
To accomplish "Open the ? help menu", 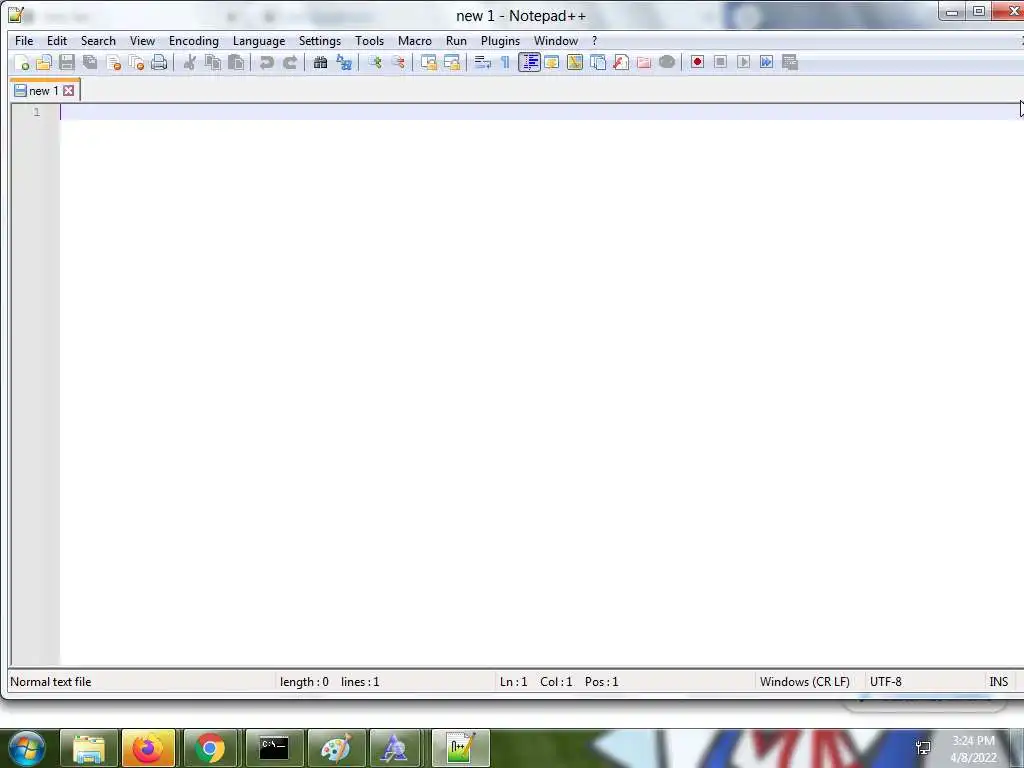I will (594, 40).
